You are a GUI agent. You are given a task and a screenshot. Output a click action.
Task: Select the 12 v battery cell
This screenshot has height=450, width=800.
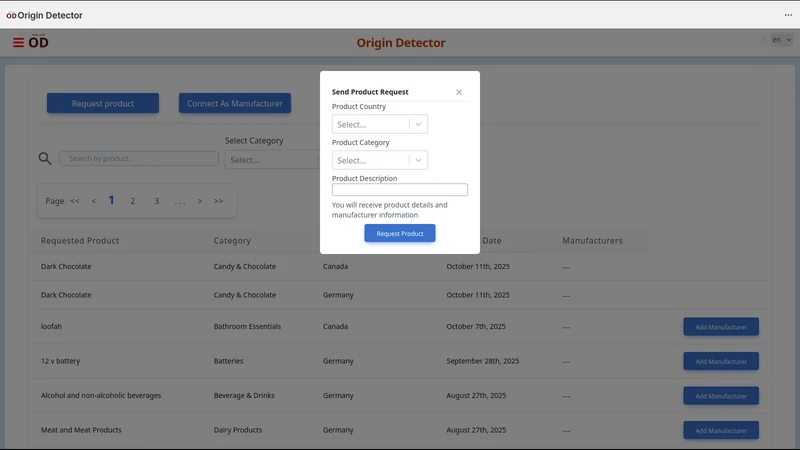(x=60, y=361)
